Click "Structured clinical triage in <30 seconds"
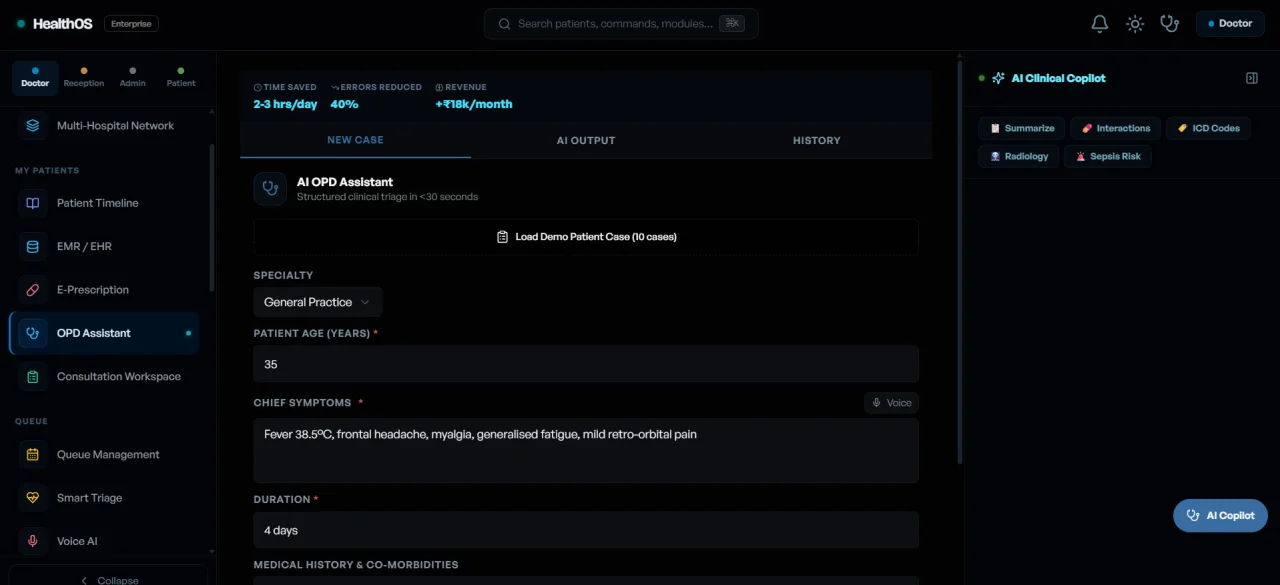Image resolution: width=1280 pixels, height=585 pixels. [x=387, y=197]
